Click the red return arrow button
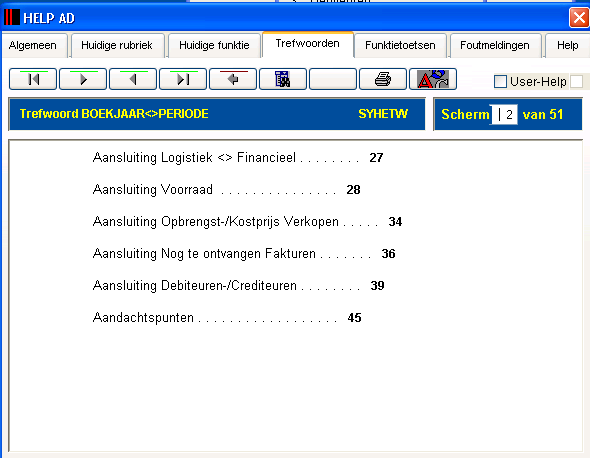Image resolution: width=590 pixels, height=458 pixels. (233, 79)
